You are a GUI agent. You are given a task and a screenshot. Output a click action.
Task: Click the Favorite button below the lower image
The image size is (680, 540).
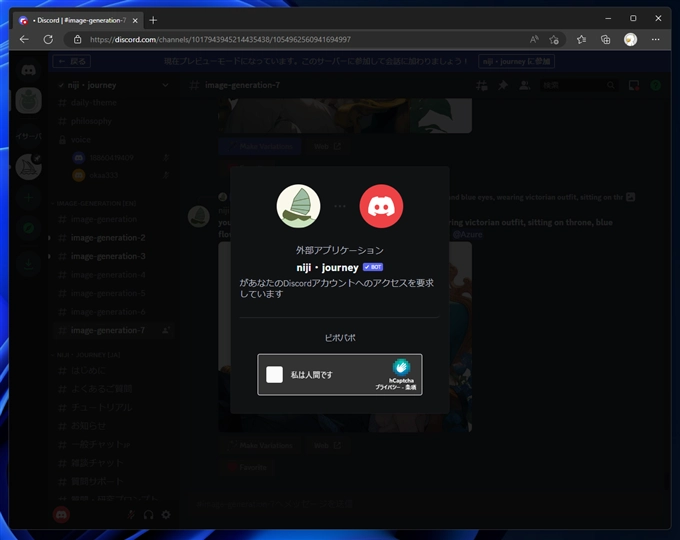click(x=248, y=468)
